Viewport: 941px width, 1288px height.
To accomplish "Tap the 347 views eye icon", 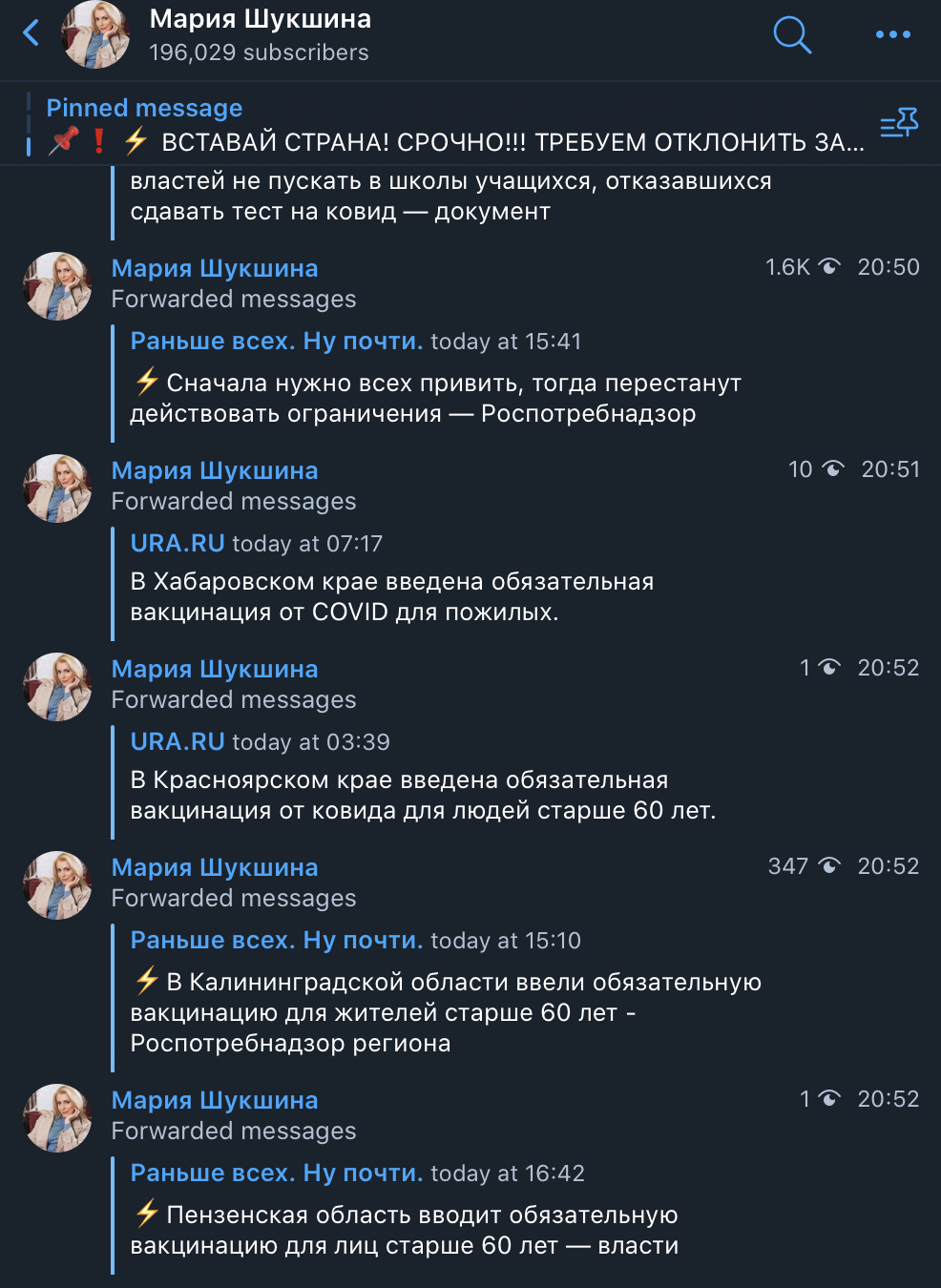I will (829, 866).
